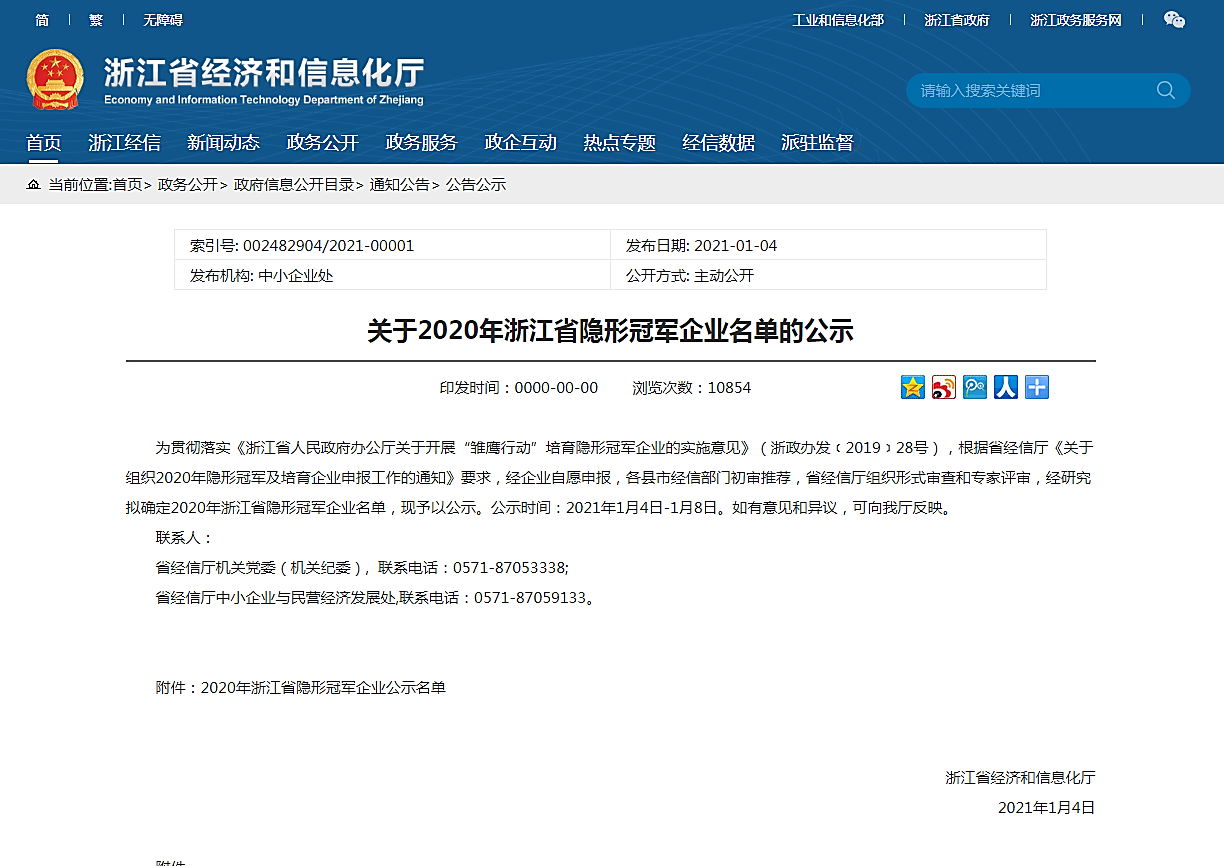The height and width of the screenshot is (866, 1224).
Task: Open 浙江政务服务网 link
Action: [x=1076, y=20]
